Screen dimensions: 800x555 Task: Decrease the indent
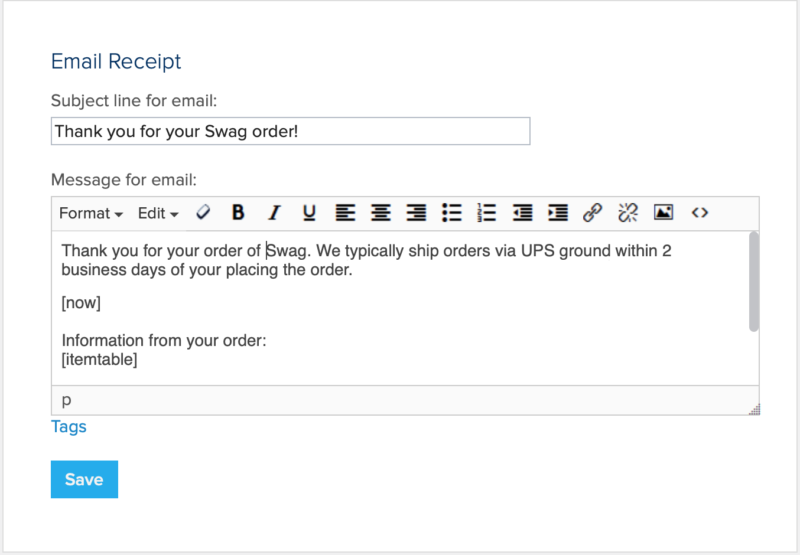522,213
